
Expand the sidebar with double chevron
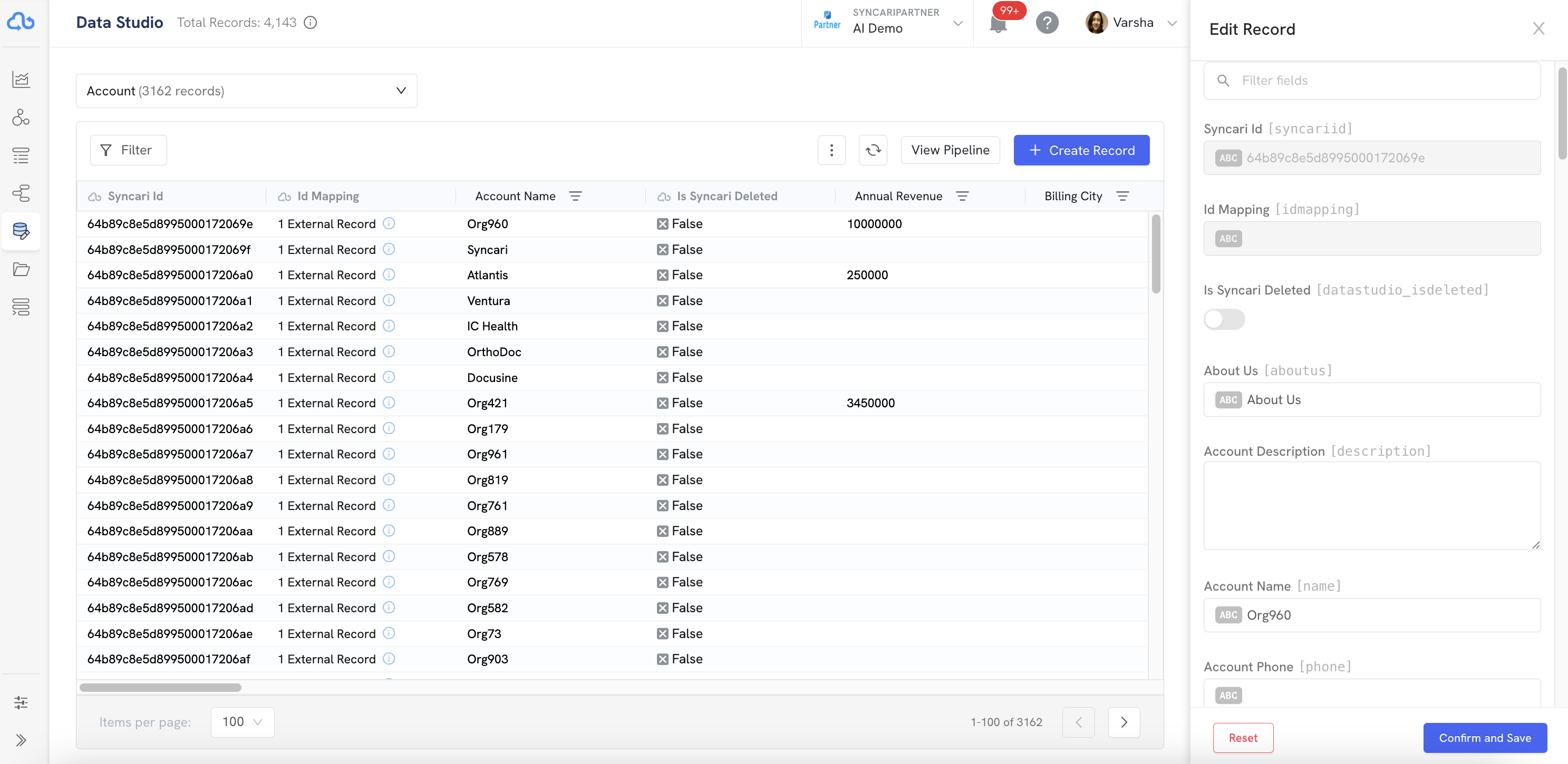tap(21, 740)
